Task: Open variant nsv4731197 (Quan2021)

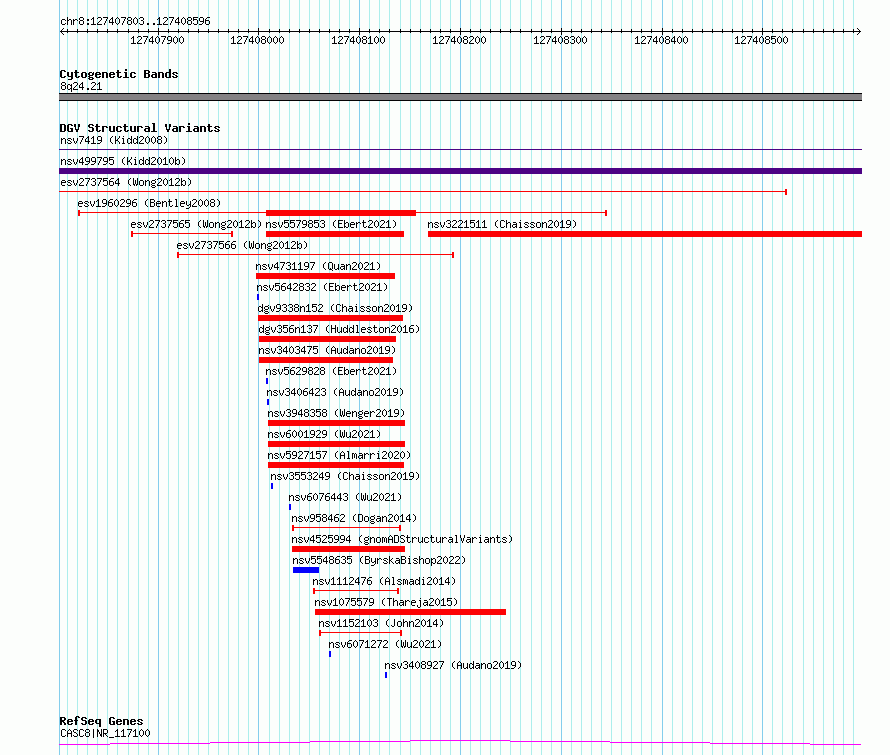Action: [x=318, y=266]
